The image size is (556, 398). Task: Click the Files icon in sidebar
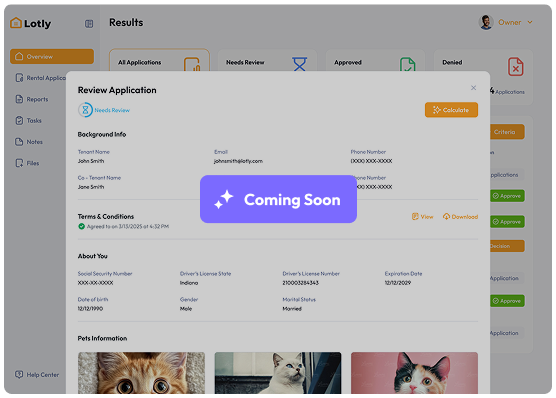(x=19, y=163)
